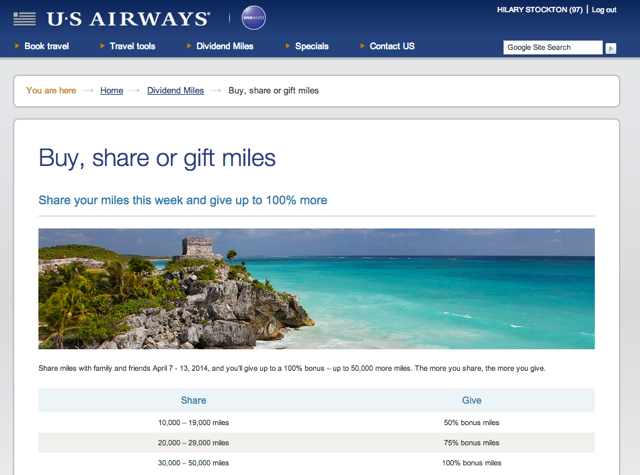The height and width of the screenshot is (475, 640).
Task: Focus the Google Site Search field
Action: pos(553,47)
